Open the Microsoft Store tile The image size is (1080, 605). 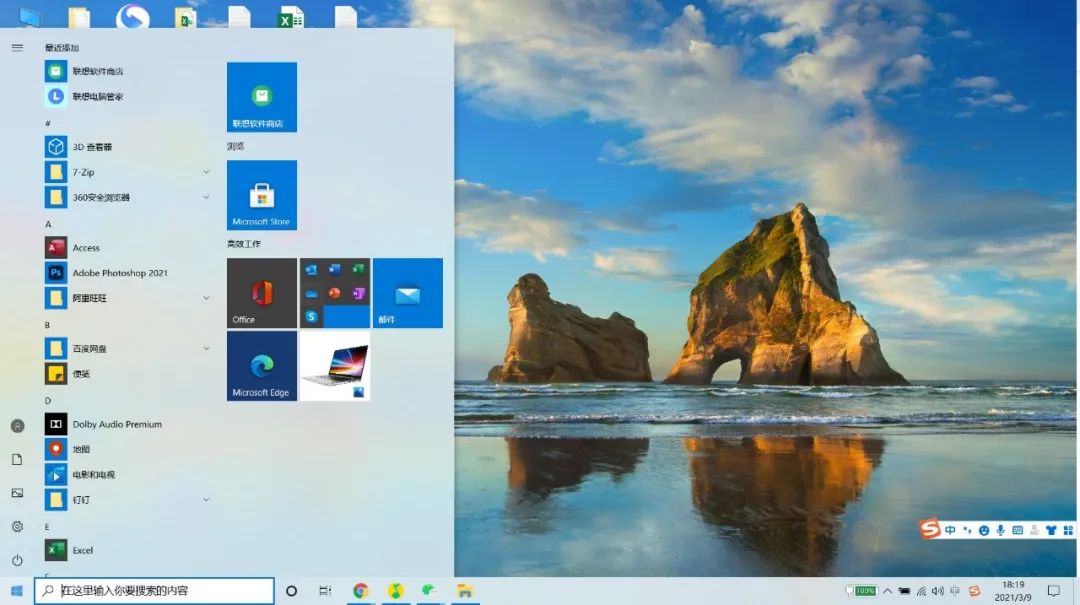(x=261, y=195)
